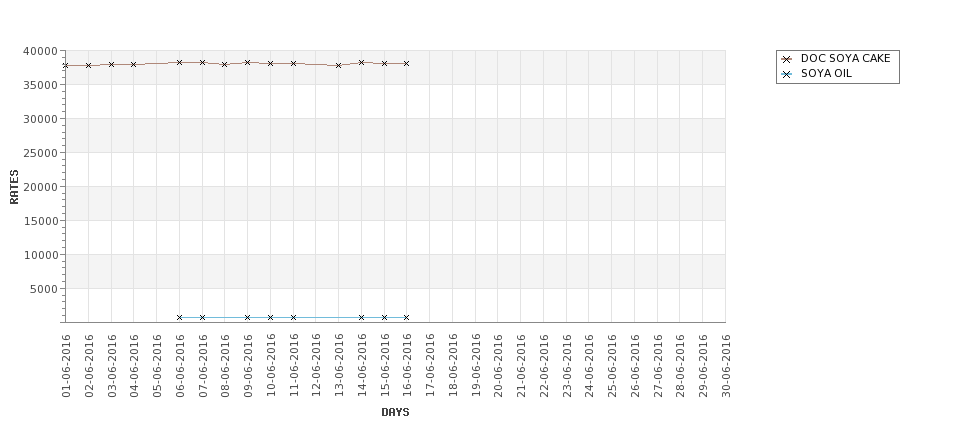Screen dimensions: 975x429
Task: Click the 20000 y-axis tick label
Action: (x=39, y=187)
